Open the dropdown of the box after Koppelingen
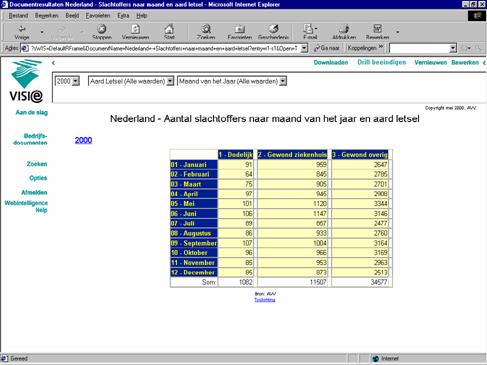The width and height of the screenshot is (487, 365). (453, 49)
